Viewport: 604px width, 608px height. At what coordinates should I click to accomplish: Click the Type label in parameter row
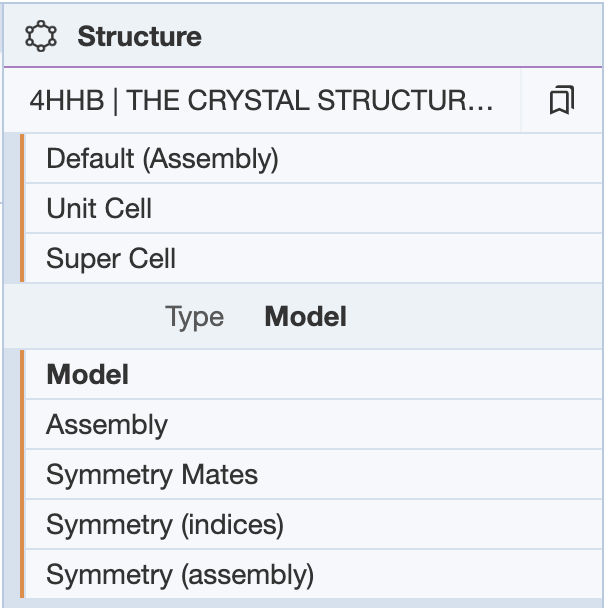(194, 317)
